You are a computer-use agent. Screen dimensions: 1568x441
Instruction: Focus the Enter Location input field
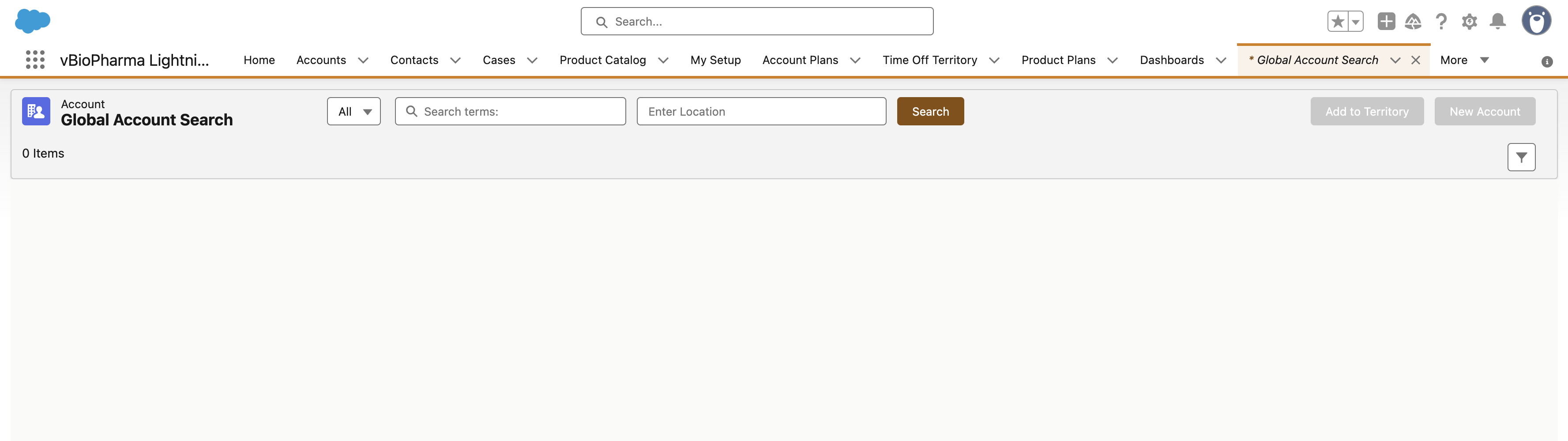point(761,112)
